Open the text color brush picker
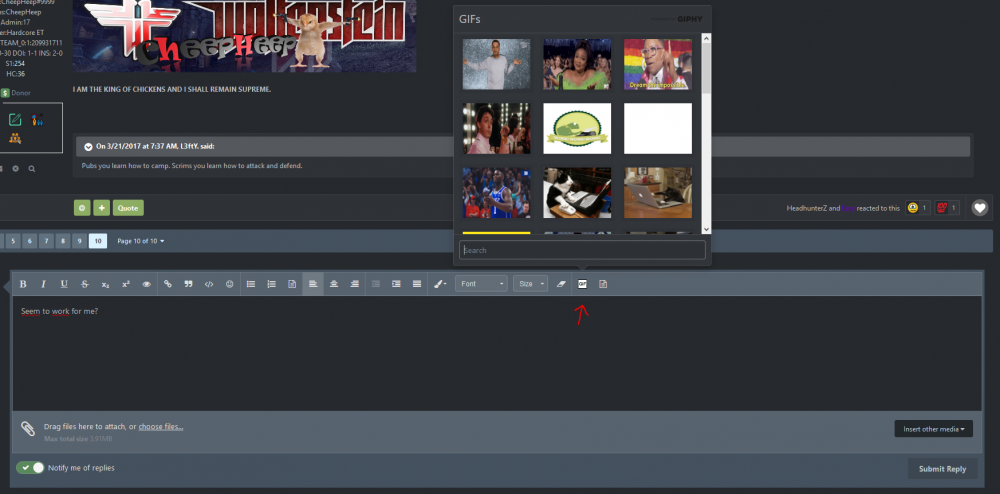 [x=440, y=284]
